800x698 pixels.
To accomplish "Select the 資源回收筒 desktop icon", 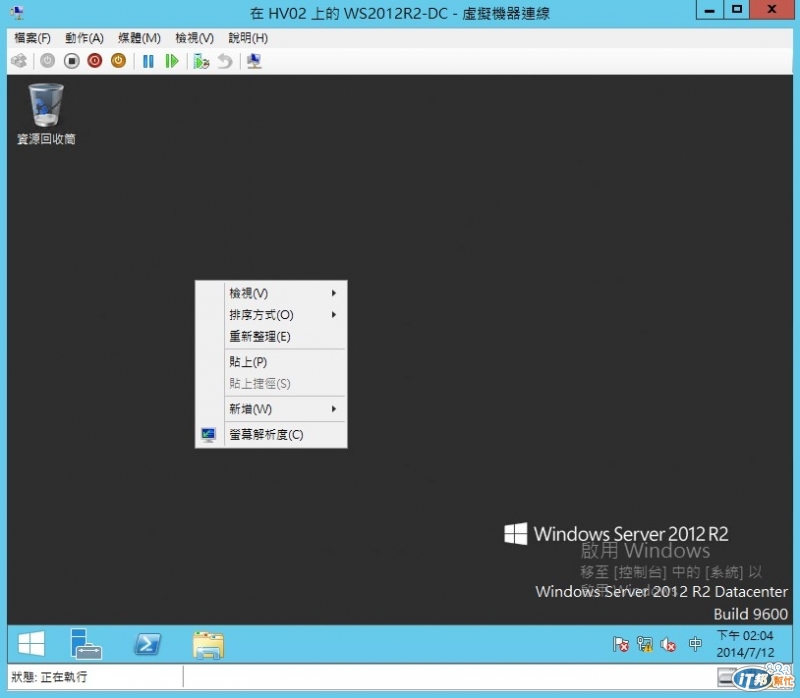I will point(46,114).
